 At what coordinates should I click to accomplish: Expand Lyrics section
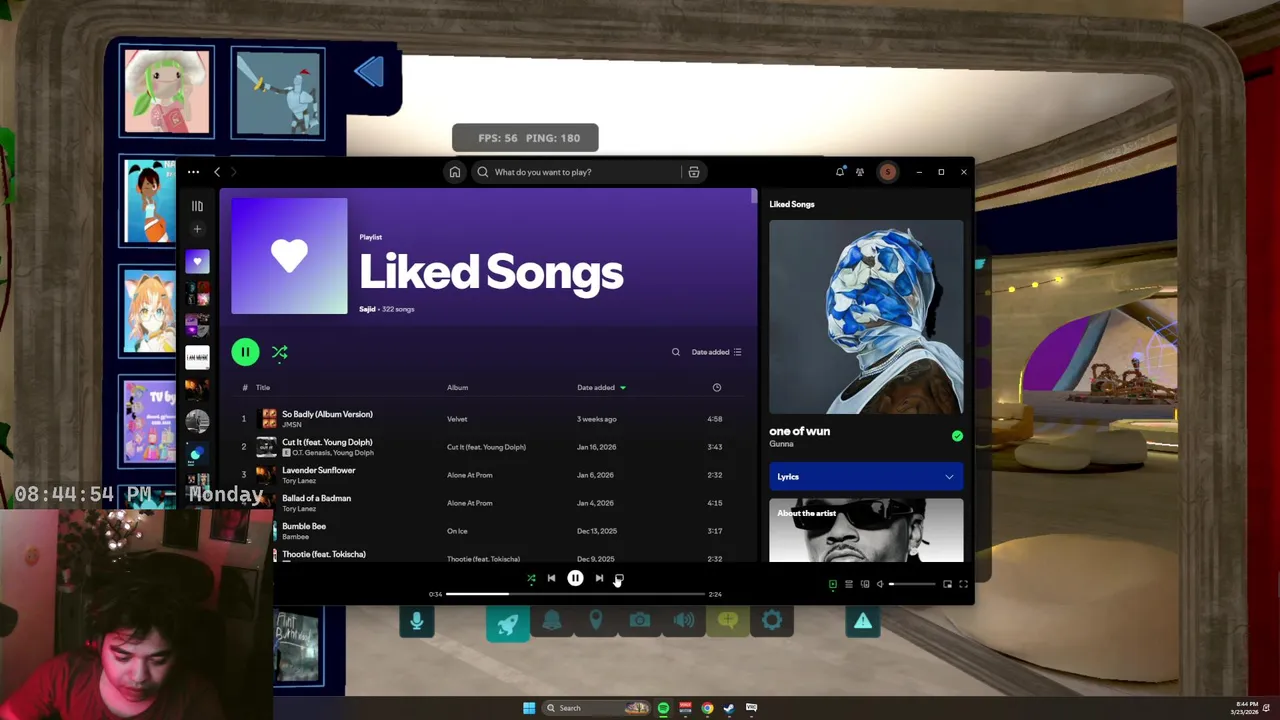point(866,477)
